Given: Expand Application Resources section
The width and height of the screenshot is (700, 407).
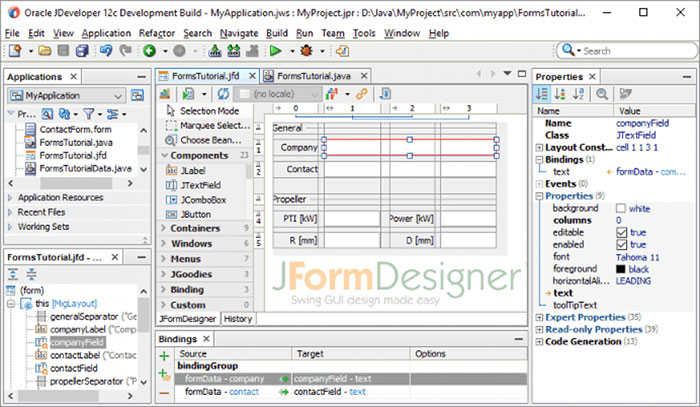Looking at the screenshot, I should click(10, 197).
